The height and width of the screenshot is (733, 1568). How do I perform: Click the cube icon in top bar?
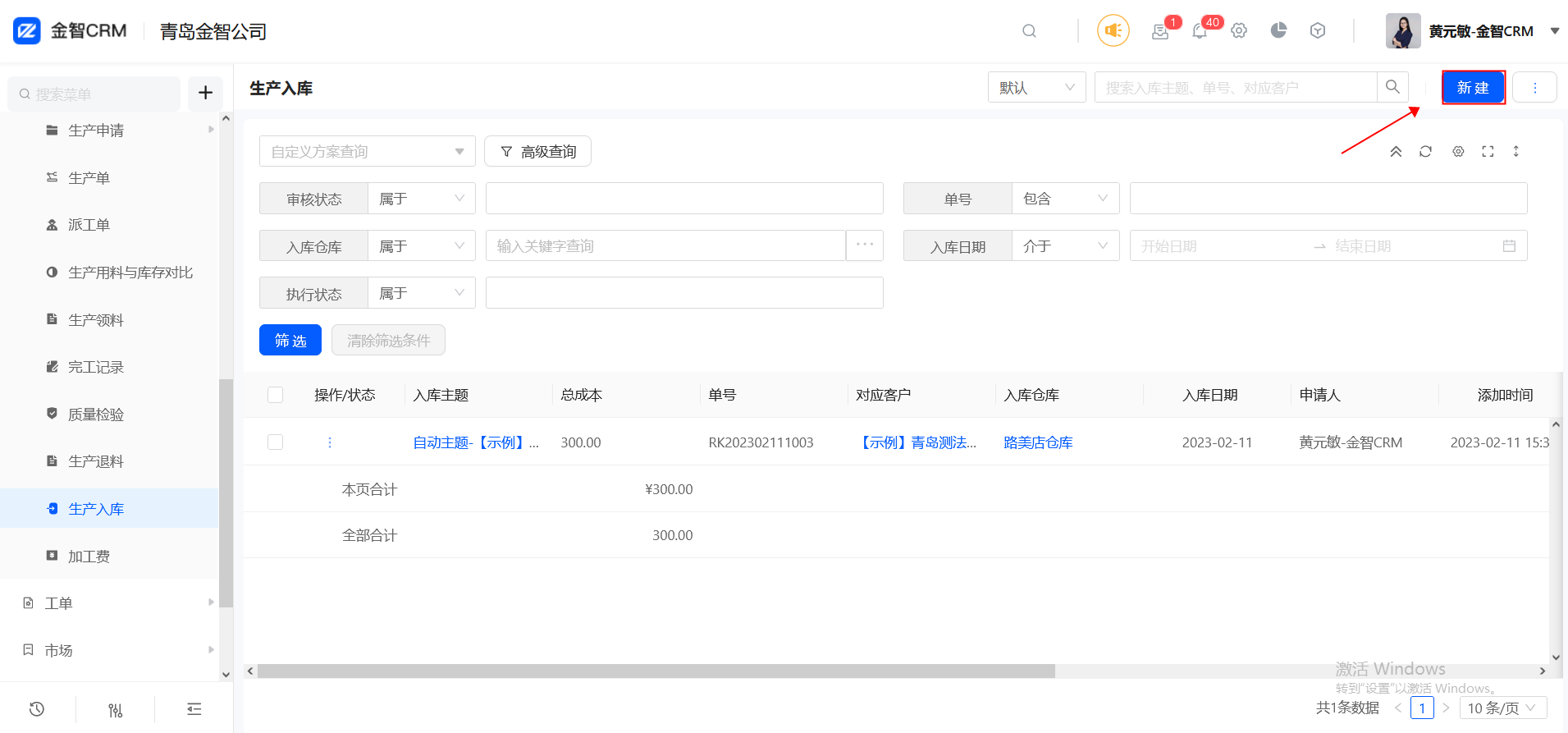coord(1318,31)
